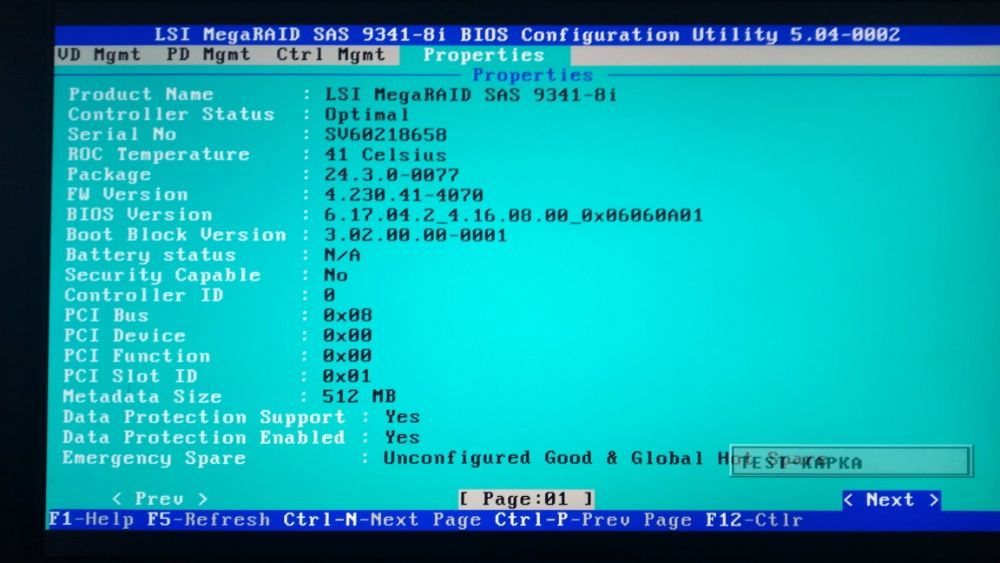The width and height of the screenshot is (1000, 563).
Task: Click the Optimal status value
Action: [367, 115]
